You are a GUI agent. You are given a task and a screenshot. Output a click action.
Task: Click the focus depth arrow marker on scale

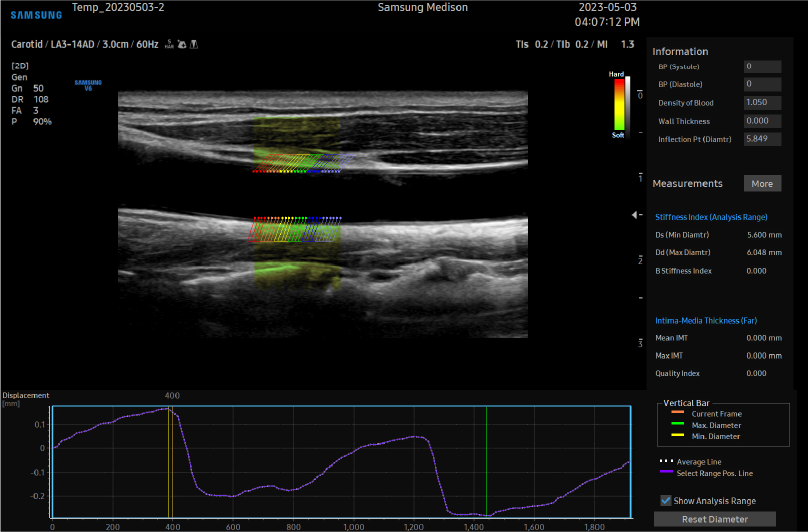635,215
